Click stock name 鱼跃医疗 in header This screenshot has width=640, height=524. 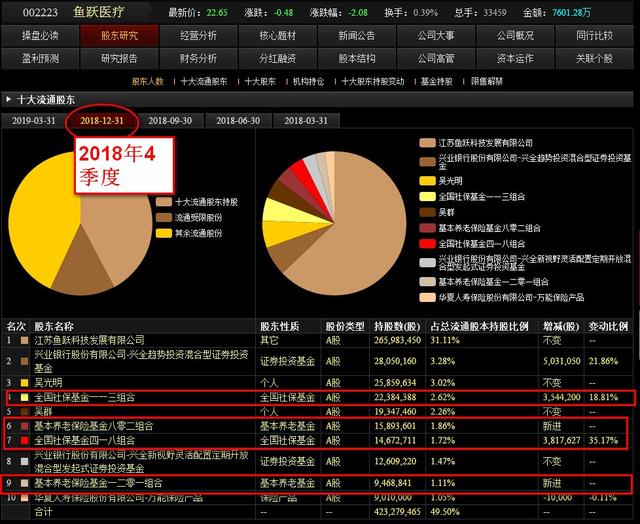click(x=98, y=12)
